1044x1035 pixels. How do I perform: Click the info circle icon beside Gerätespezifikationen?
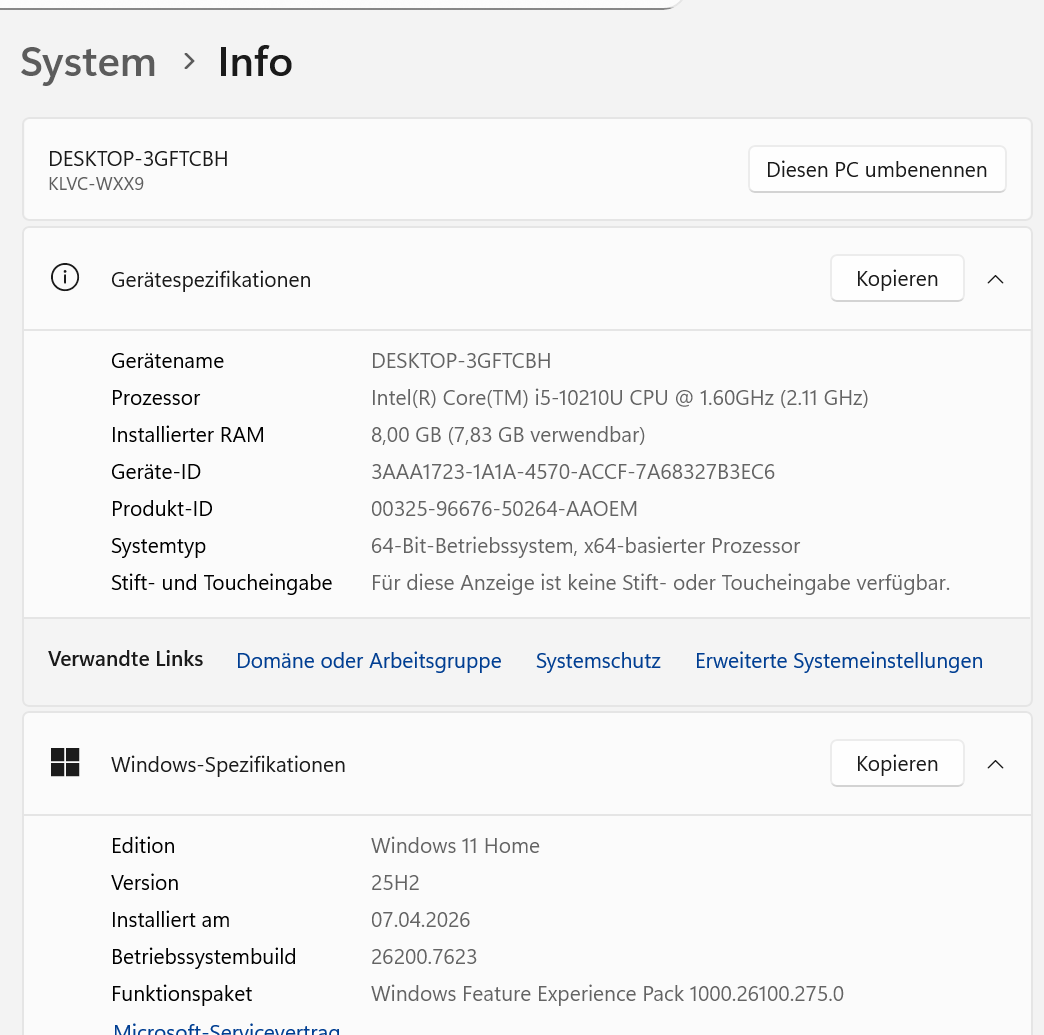[x=65, y=278]
